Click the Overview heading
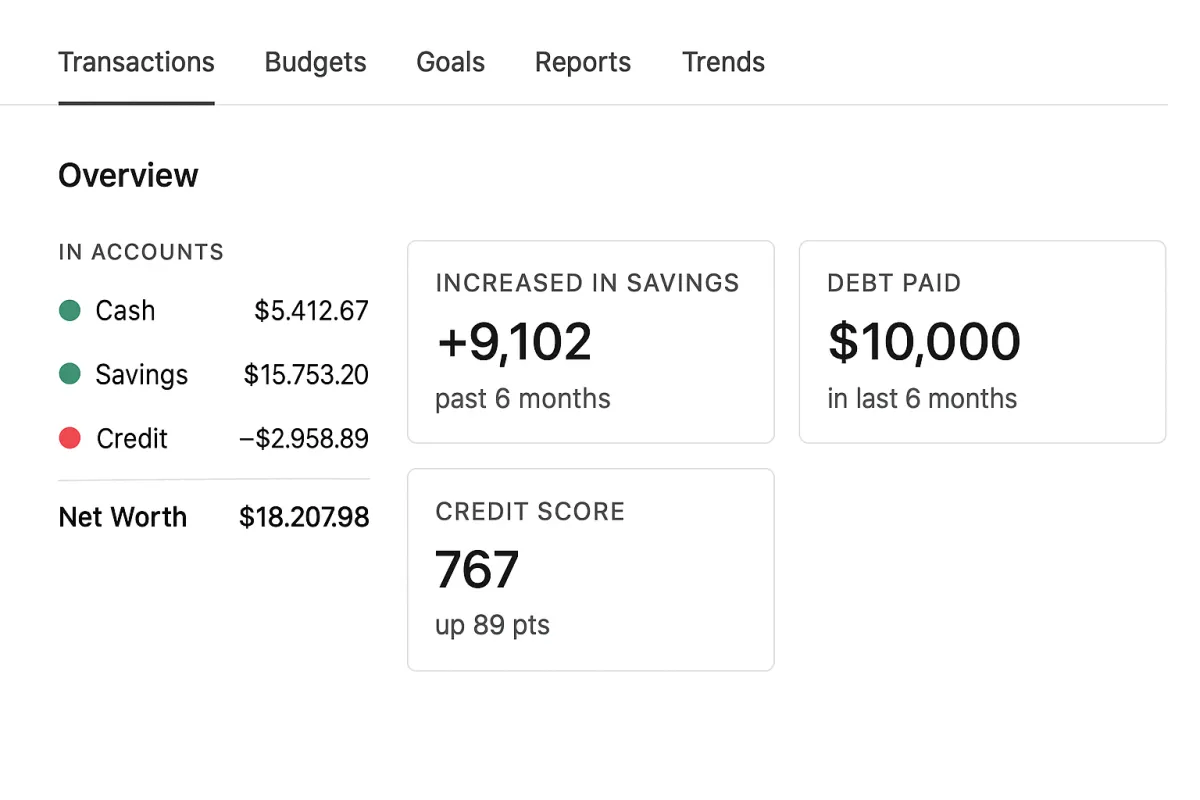 pyautogui.click(x=128, y=176)
